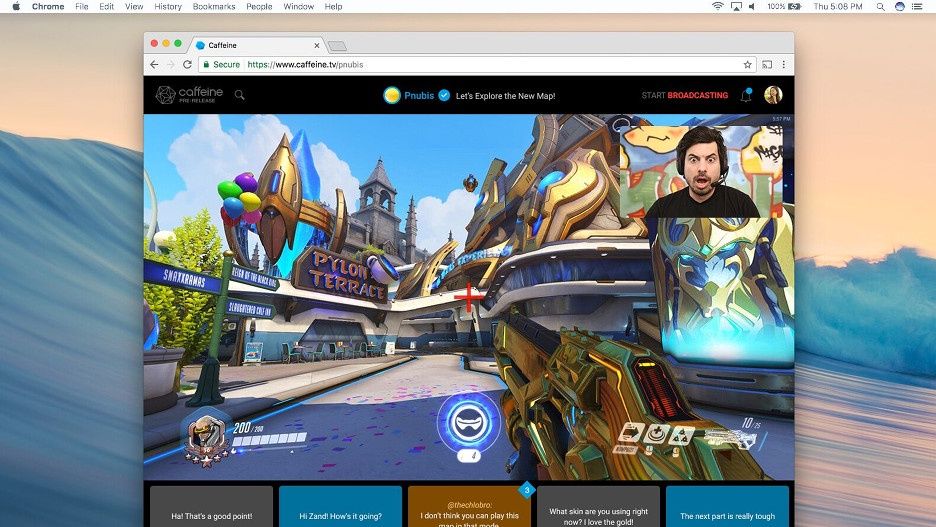936x527 pixels.
Task: Click the address bar URL
Action: [x=305, y=64]
